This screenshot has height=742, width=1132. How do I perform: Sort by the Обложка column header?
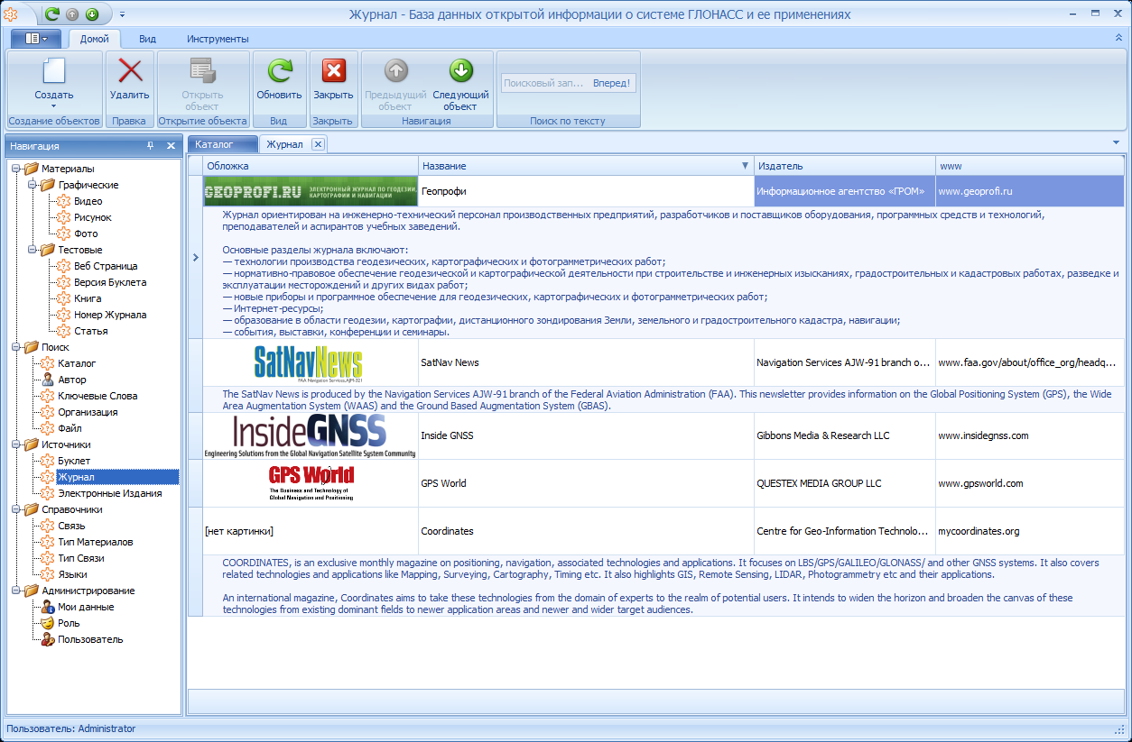310,166
